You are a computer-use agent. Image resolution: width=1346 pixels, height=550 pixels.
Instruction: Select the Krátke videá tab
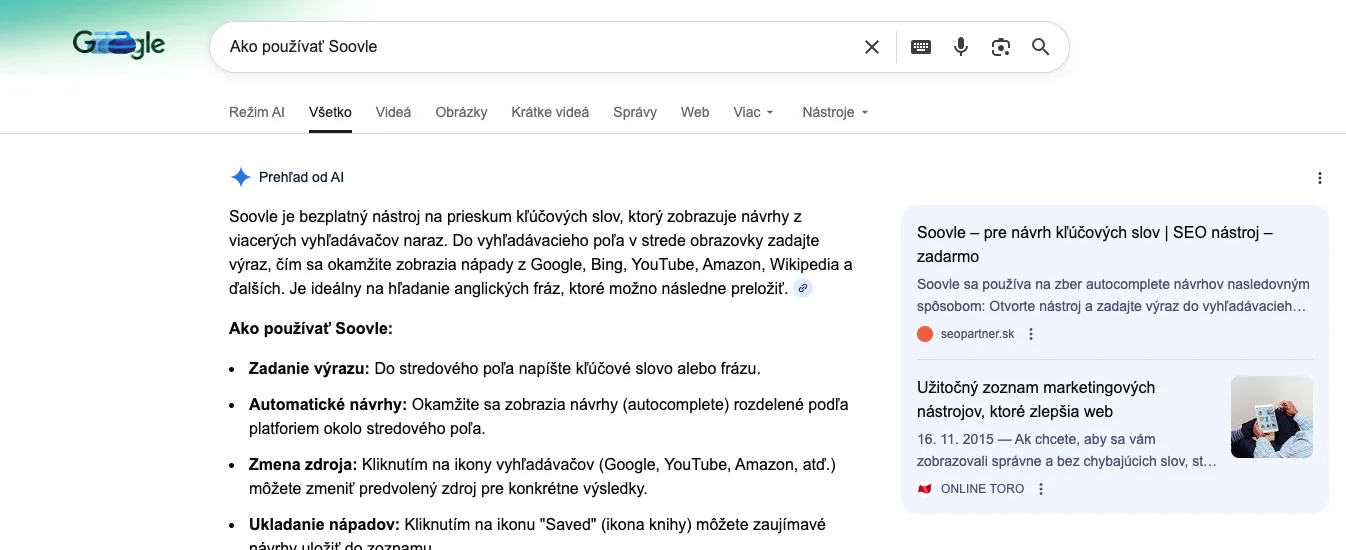[550, 112]
